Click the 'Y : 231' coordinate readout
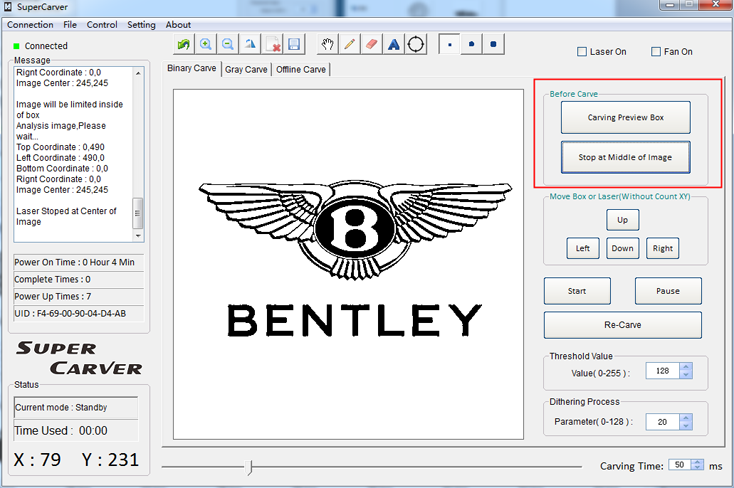The width and height of the screenshot is (734, 488). (x=110, y=460)
